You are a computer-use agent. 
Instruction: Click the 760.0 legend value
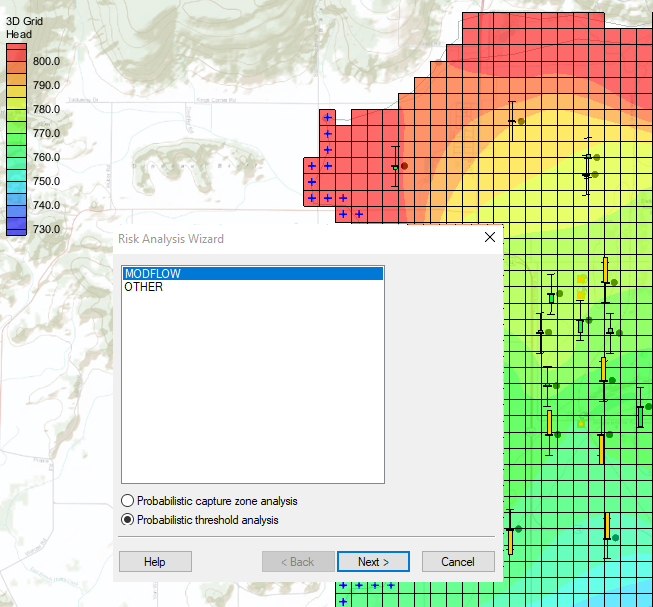pyautogui.click(x=46, y=157)
